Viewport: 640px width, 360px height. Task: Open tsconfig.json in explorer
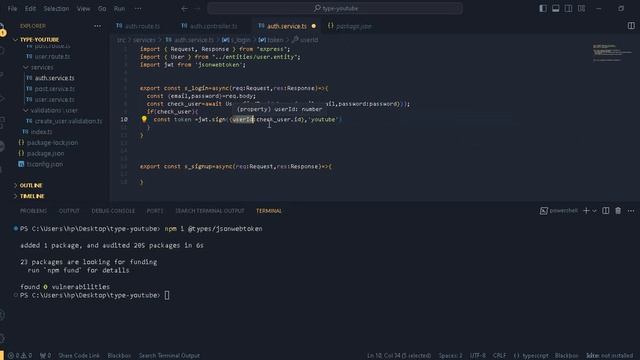pos(44,164)
